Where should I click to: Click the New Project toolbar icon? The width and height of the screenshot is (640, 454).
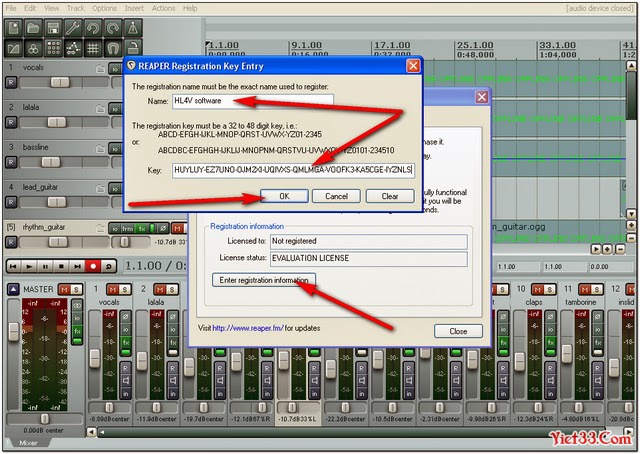[14, 28]
